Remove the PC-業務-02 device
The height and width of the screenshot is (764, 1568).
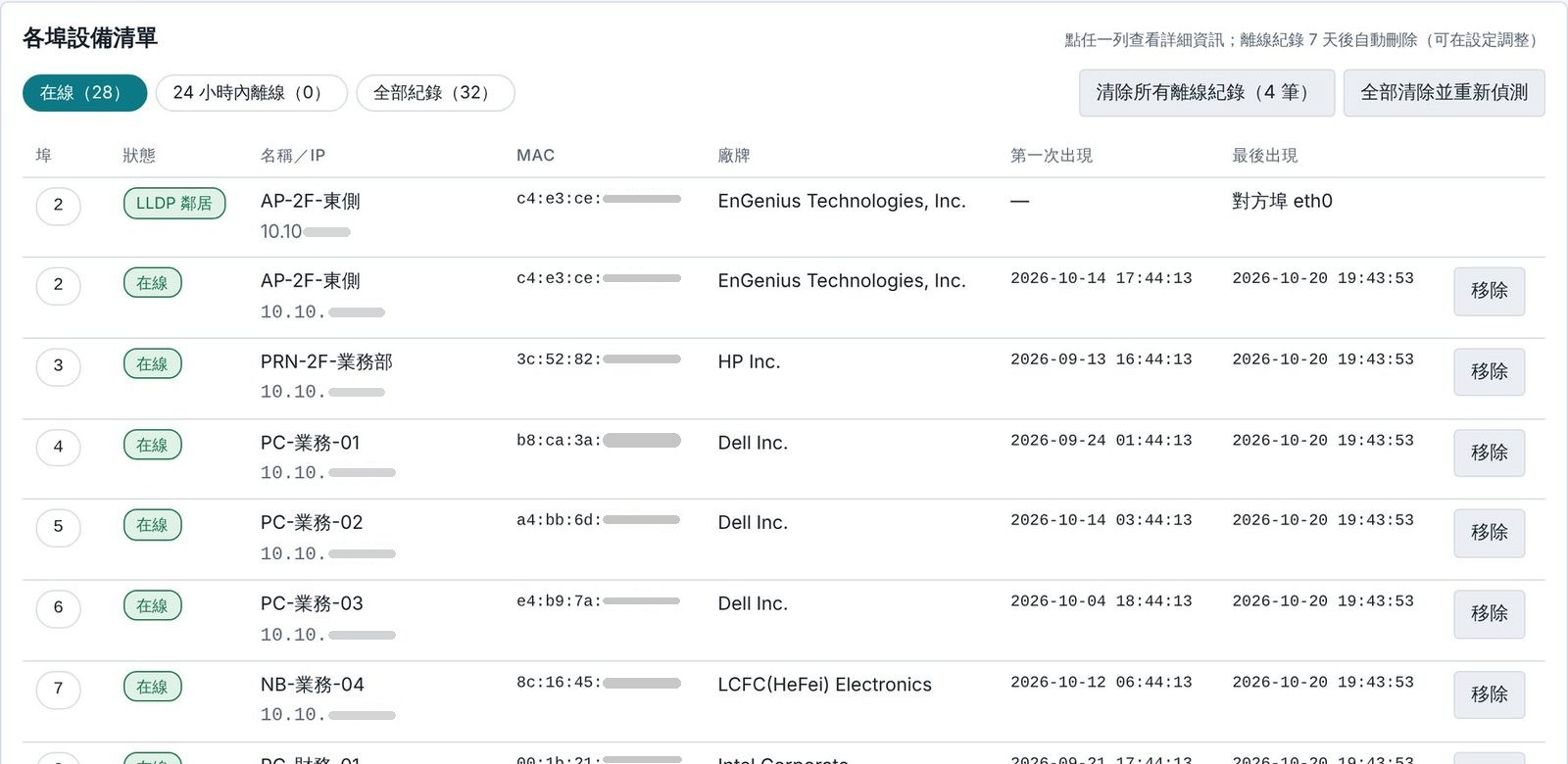tap(1489, 533)
